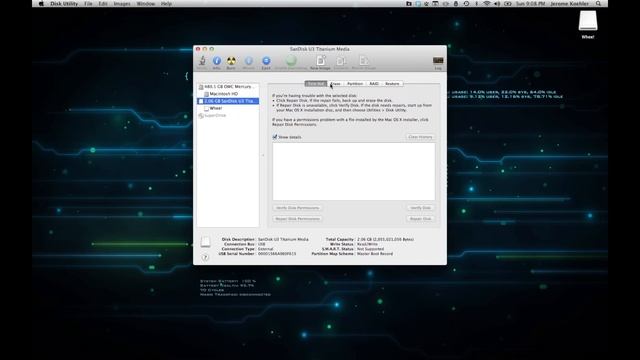The image size is (640, 360).
Task: Click the Repair Disk button
Action: tap(420, 219)
